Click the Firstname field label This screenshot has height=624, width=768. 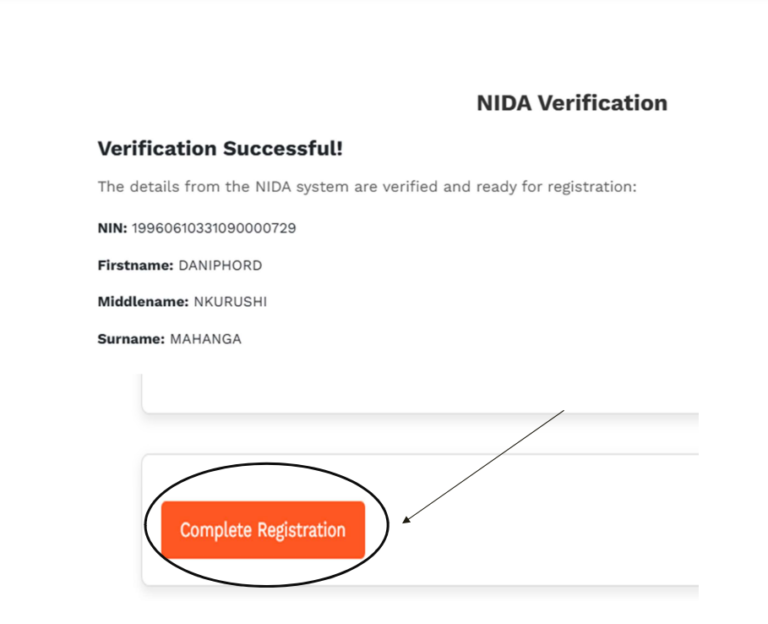135,265
